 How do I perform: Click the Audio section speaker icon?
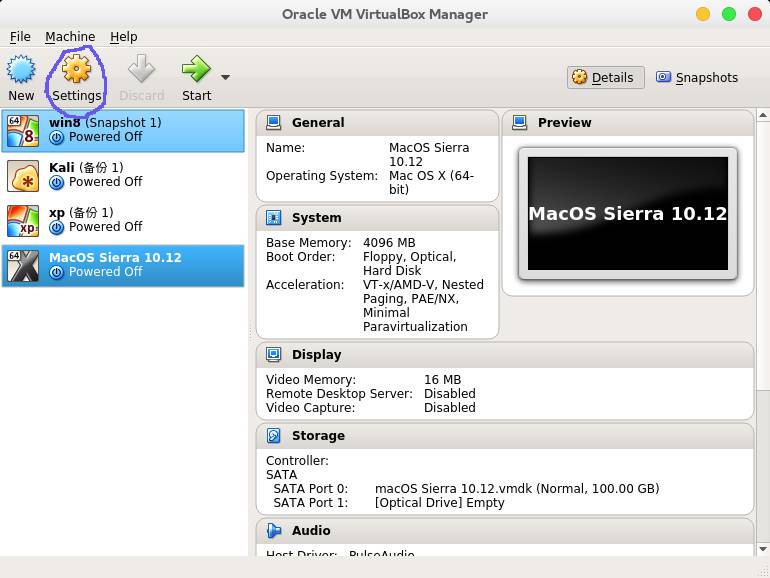pyautogui.click(x=274, y=530)
